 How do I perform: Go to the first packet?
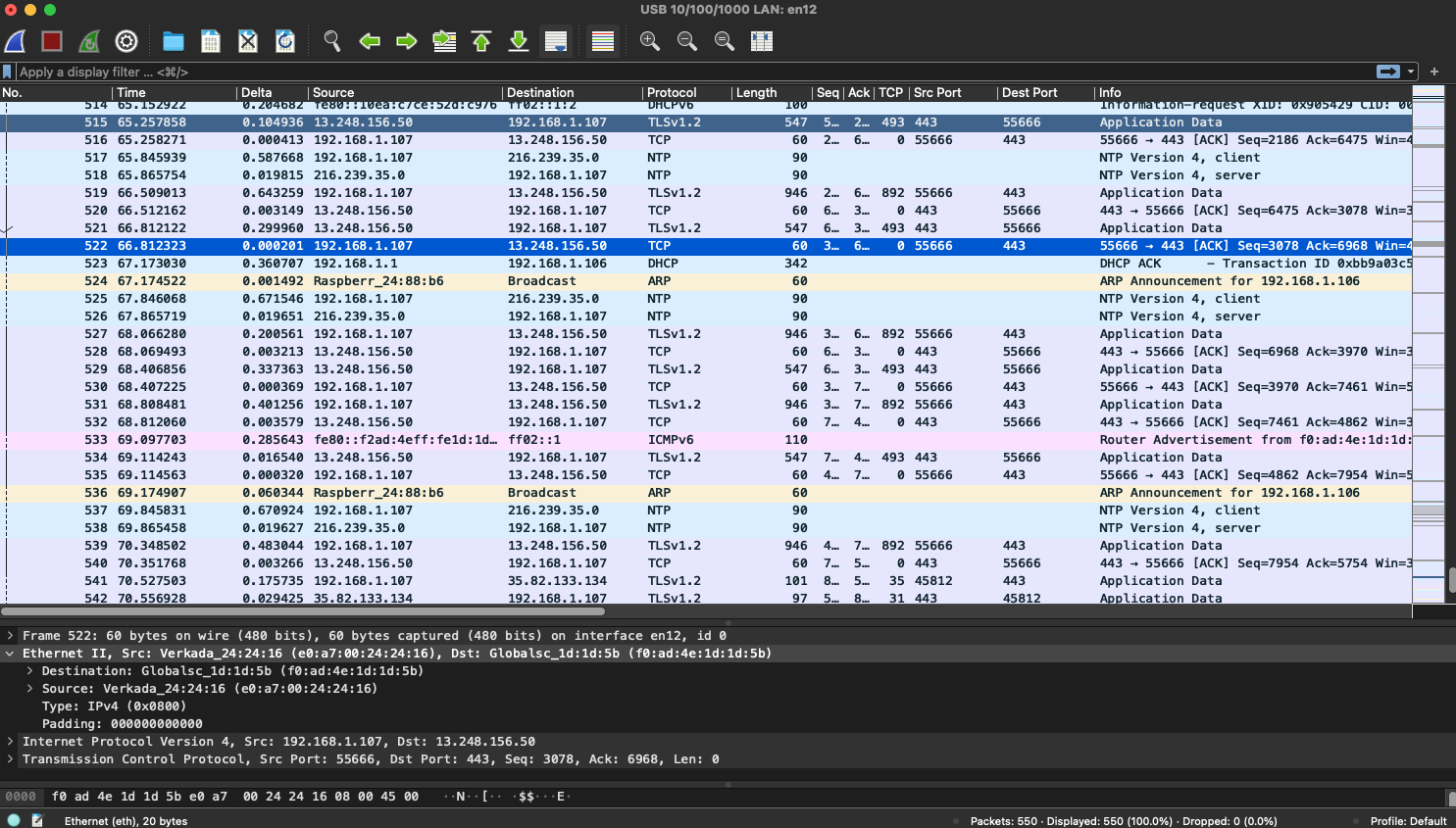tap(481, 41)
